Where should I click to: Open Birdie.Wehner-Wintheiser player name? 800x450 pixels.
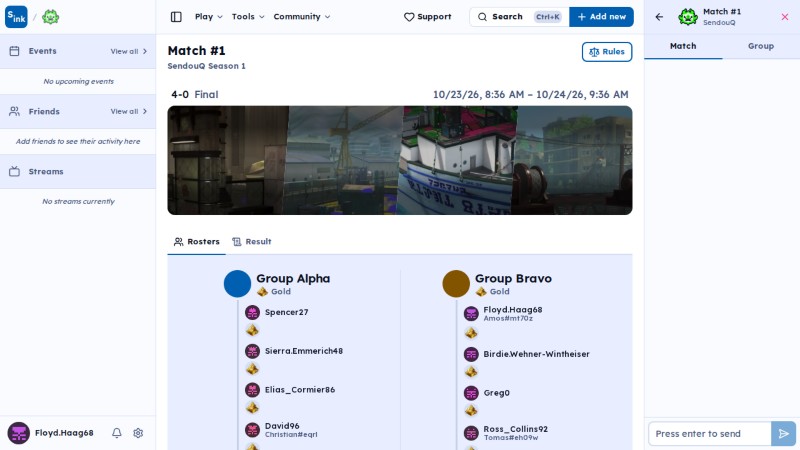pos(536,354)
